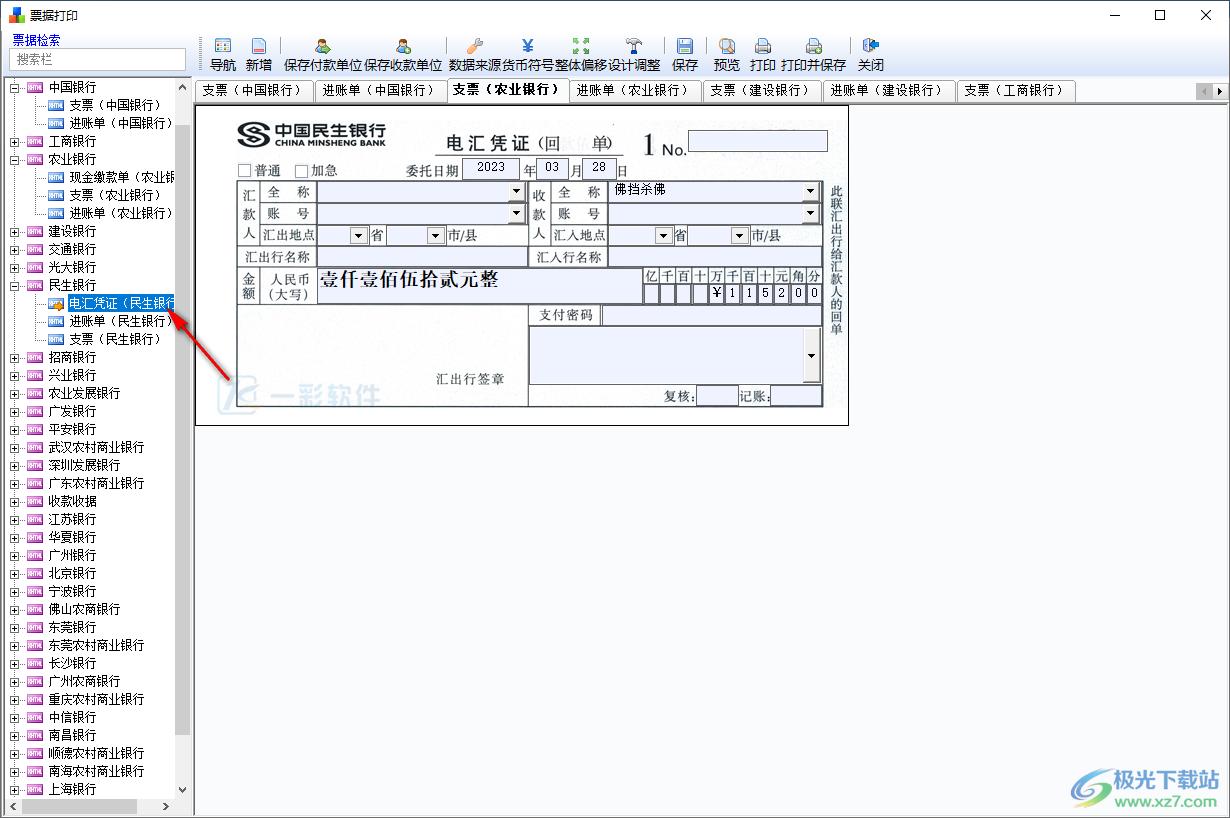Click the 票据检索 link label
1230x818 pixels.
click(x=36, y=40)
